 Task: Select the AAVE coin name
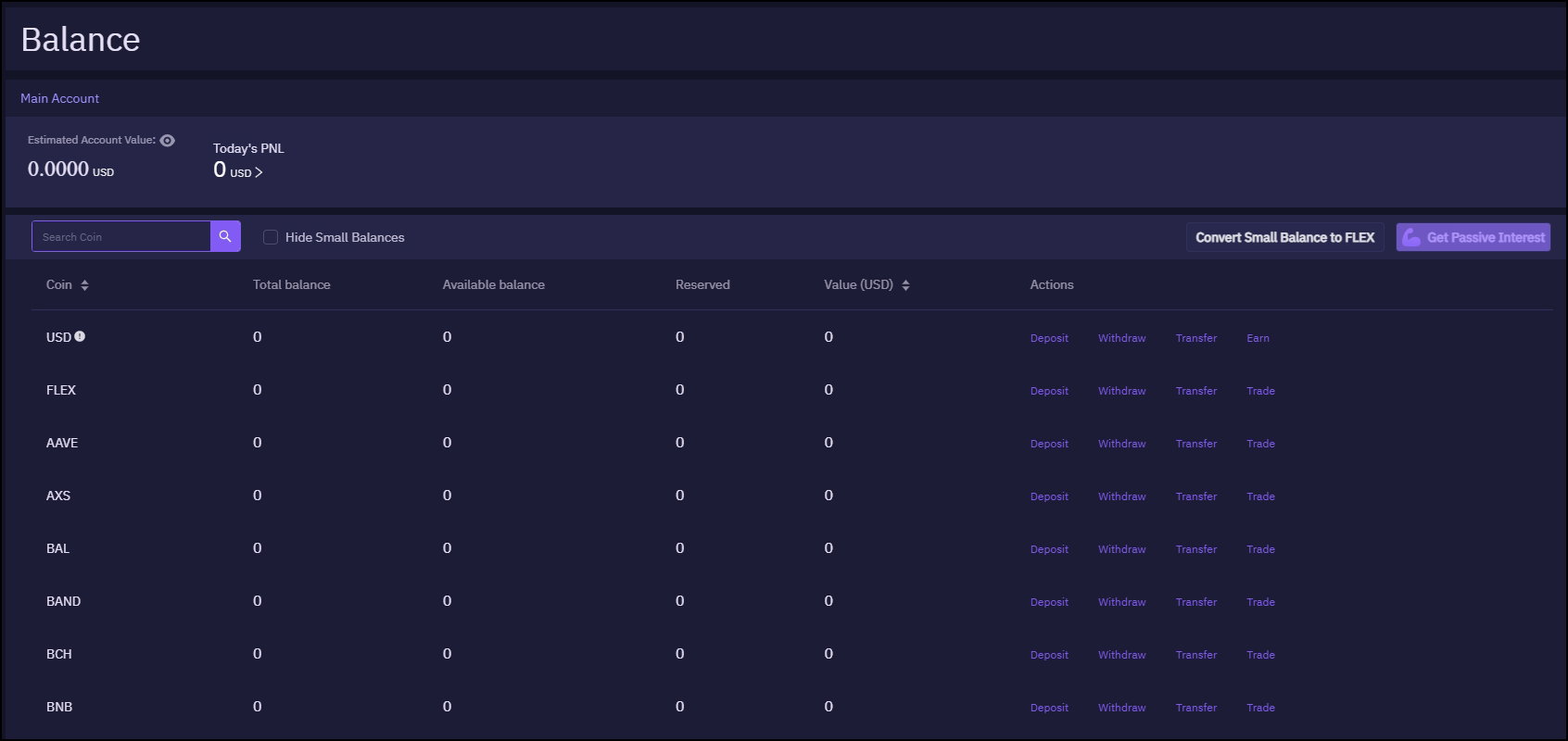click(x=62, y=443)
